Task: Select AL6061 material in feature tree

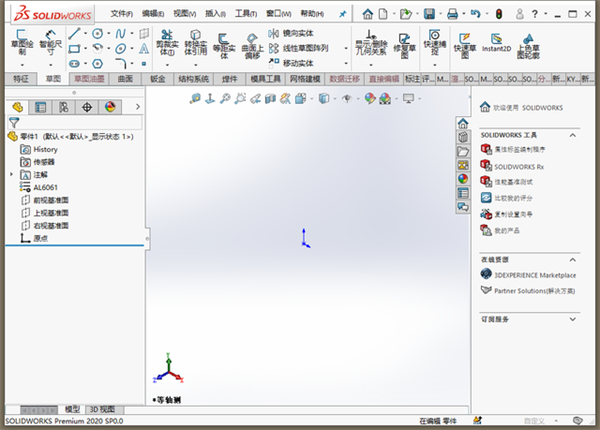Action: (x=47, y=186)
